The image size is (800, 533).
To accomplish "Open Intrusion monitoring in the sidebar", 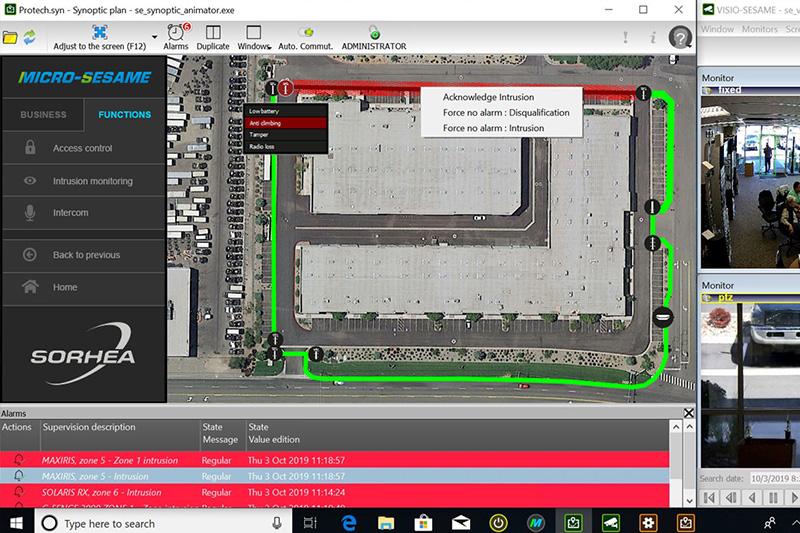I will [x=92, y=181].
